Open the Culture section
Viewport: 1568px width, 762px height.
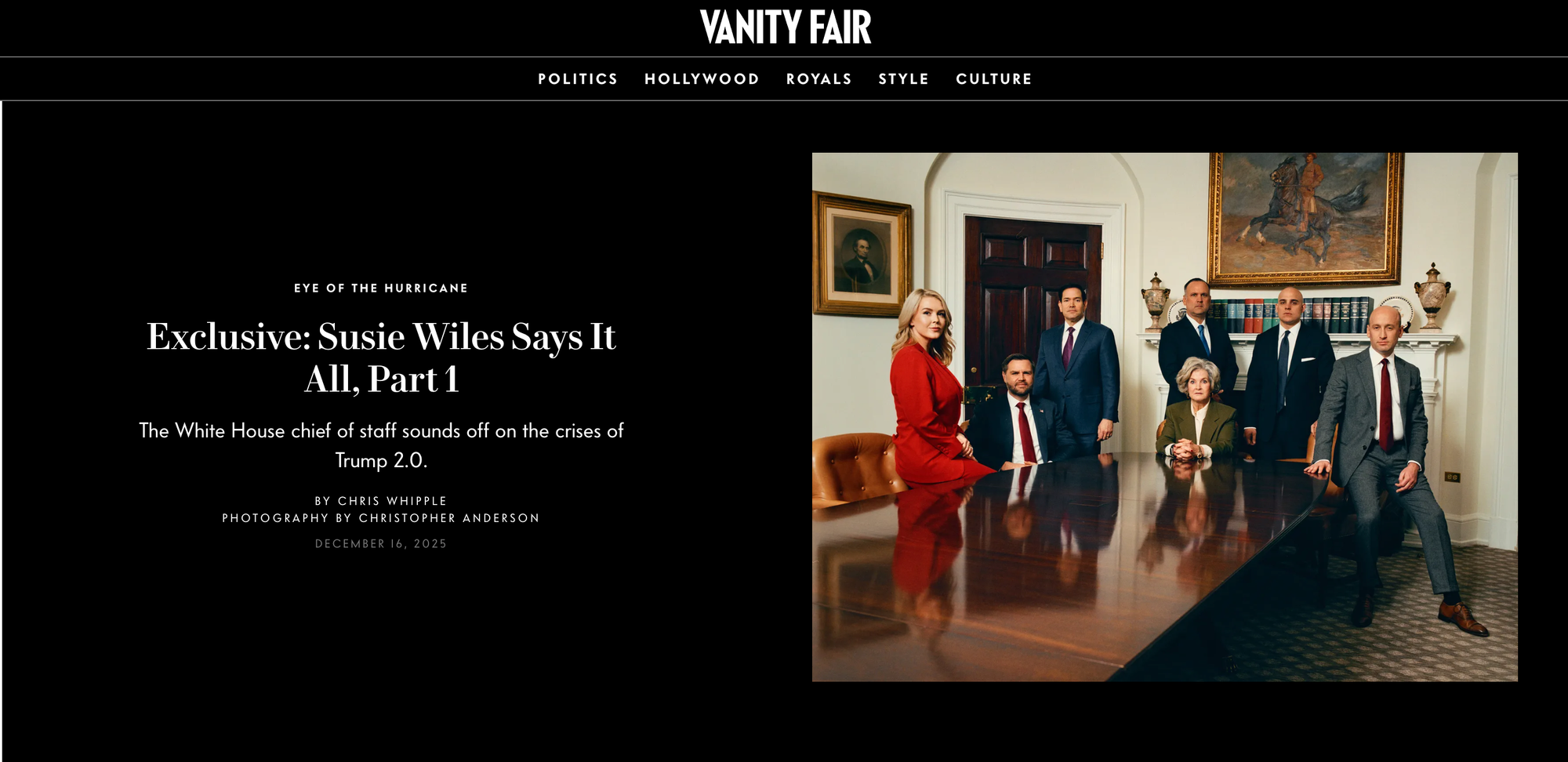tap(994, 79)
